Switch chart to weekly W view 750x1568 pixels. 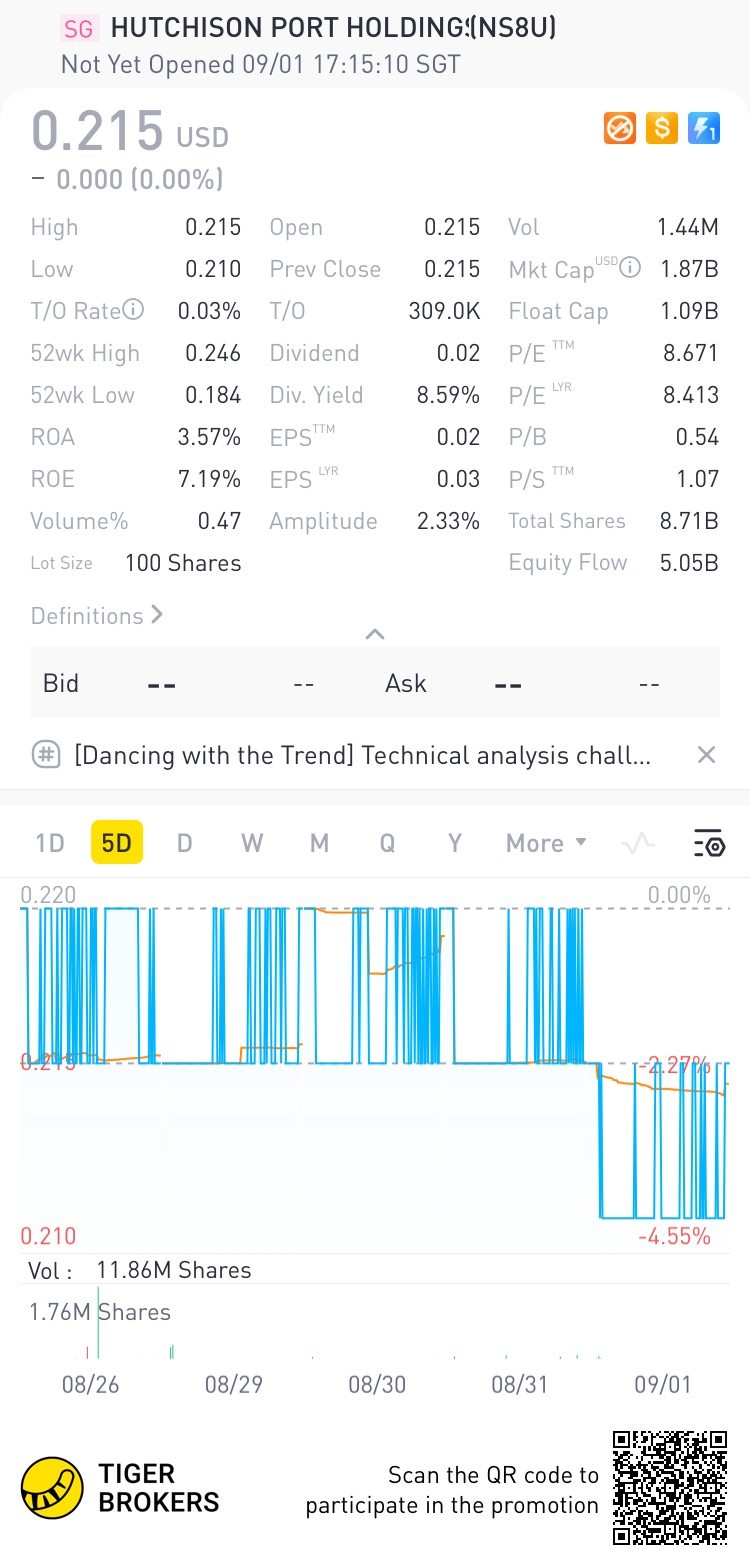(252, 843)
